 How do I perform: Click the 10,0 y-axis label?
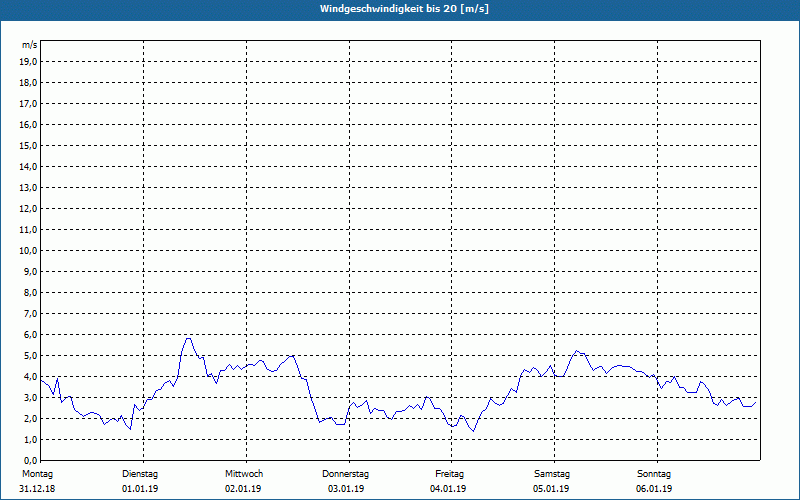[28, 251]
